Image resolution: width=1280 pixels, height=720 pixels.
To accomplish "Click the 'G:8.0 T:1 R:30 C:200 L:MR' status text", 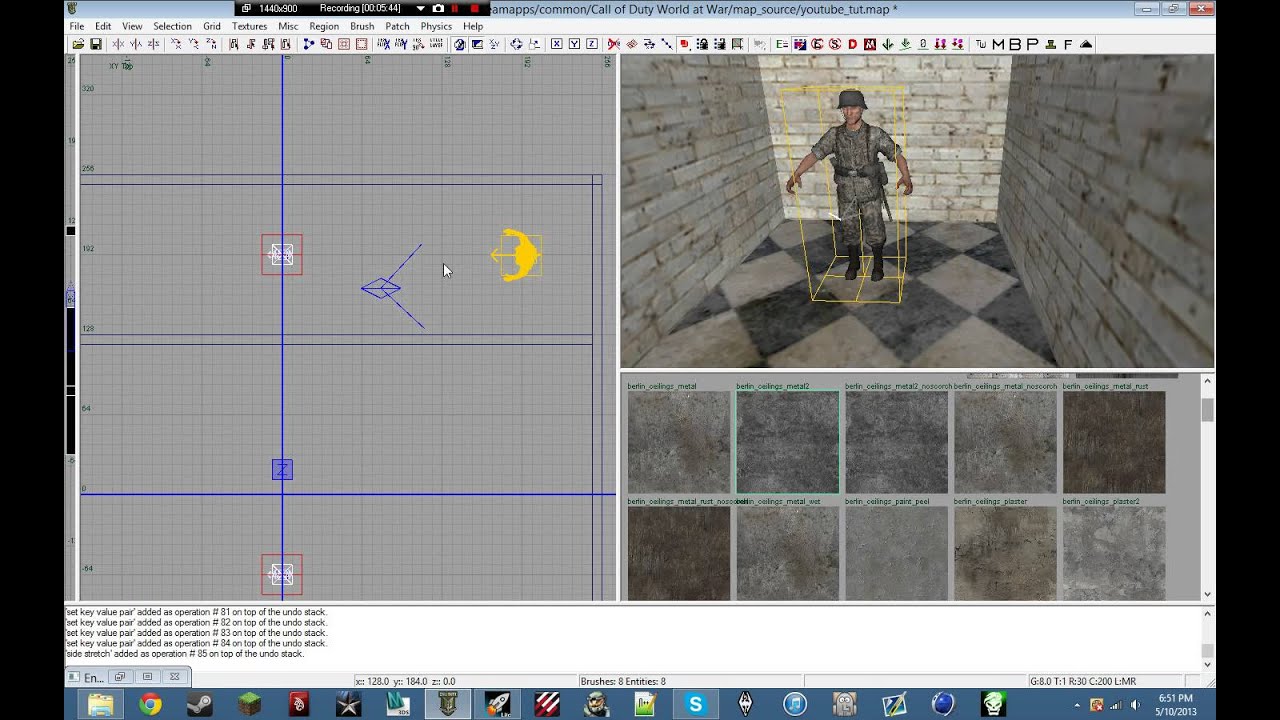I will coord(1083,681).
